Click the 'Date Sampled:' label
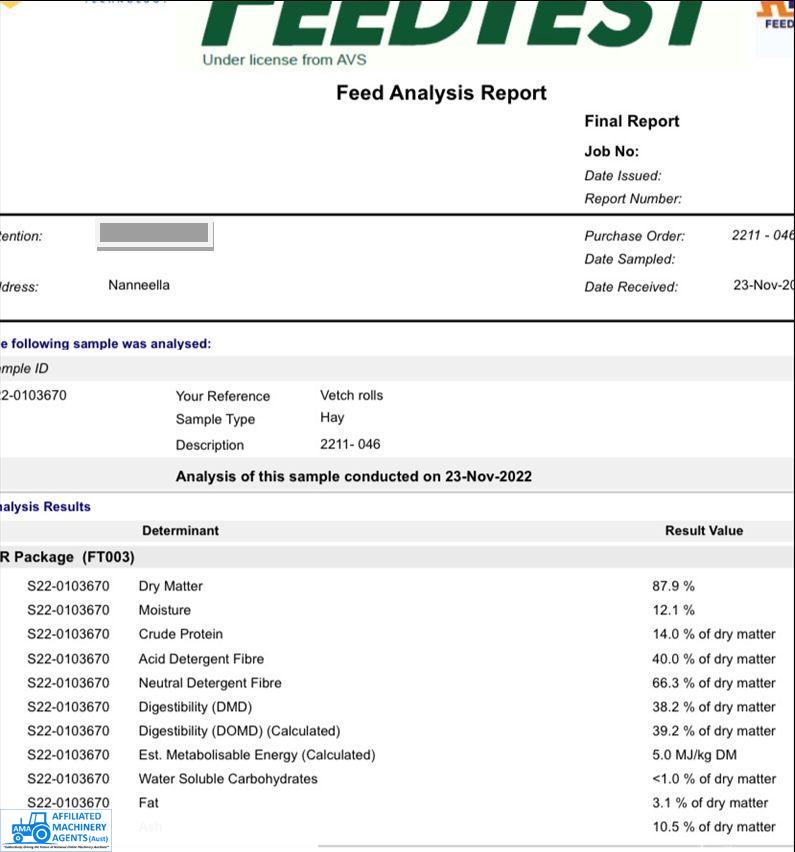Image resolution: width=795 pixels, height=852 pixels. pos(629,259)
